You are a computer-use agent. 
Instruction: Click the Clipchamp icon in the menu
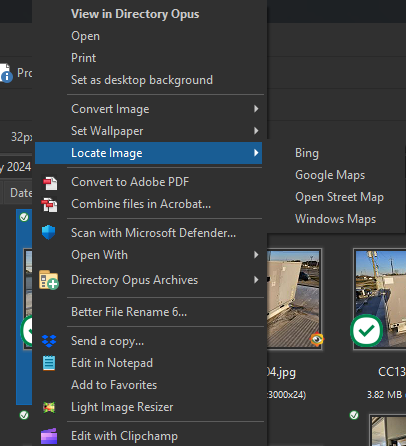[x=49, y=436]
